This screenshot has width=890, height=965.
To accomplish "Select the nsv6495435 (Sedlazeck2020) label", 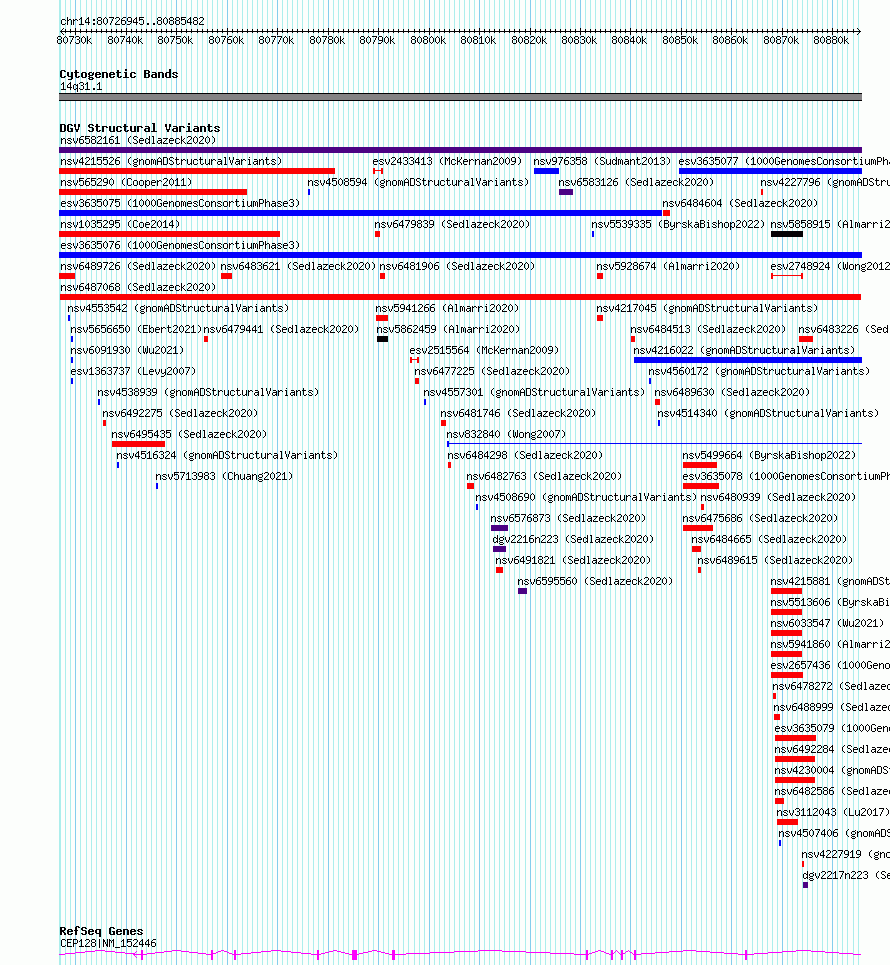I will point(190,434).
